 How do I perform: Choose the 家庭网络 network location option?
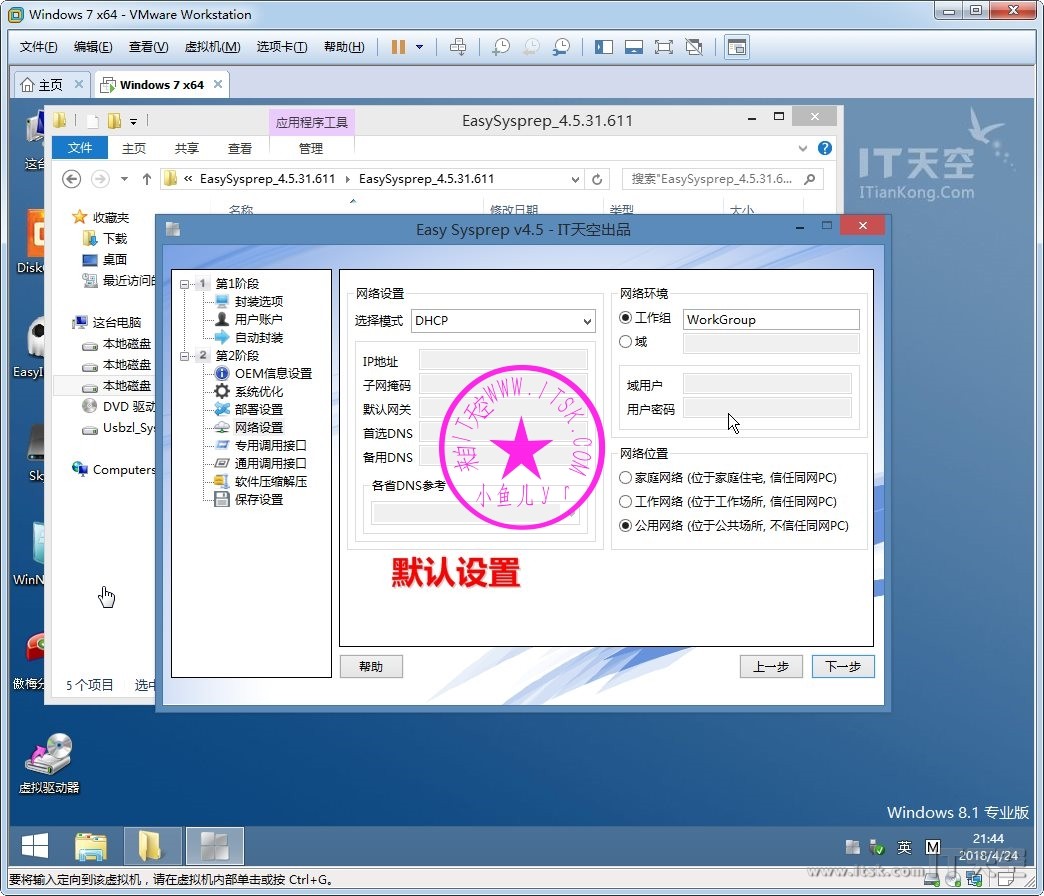(x=626, y=478)
